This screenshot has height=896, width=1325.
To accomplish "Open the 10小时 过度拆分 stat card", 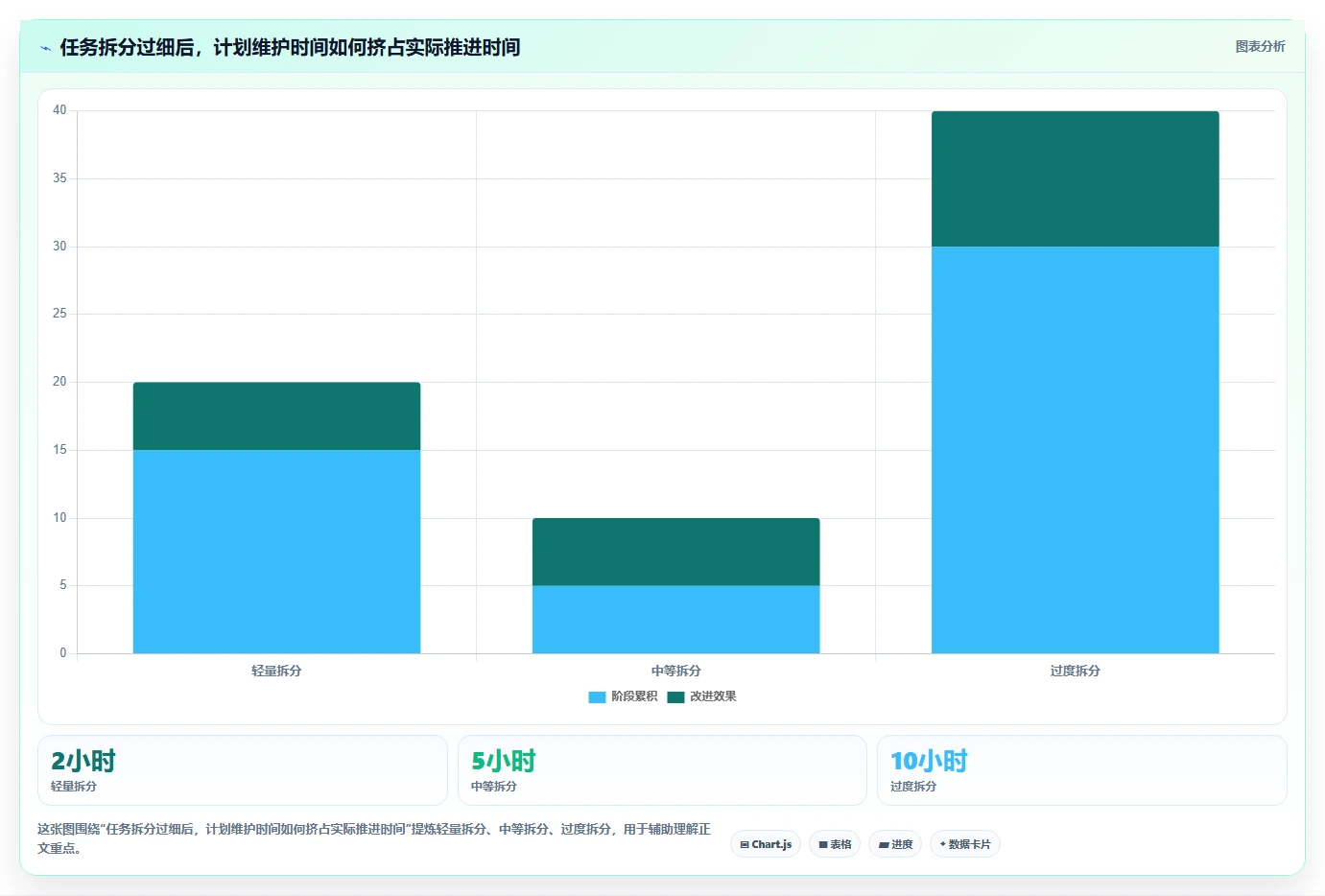I will [1081, 770].
